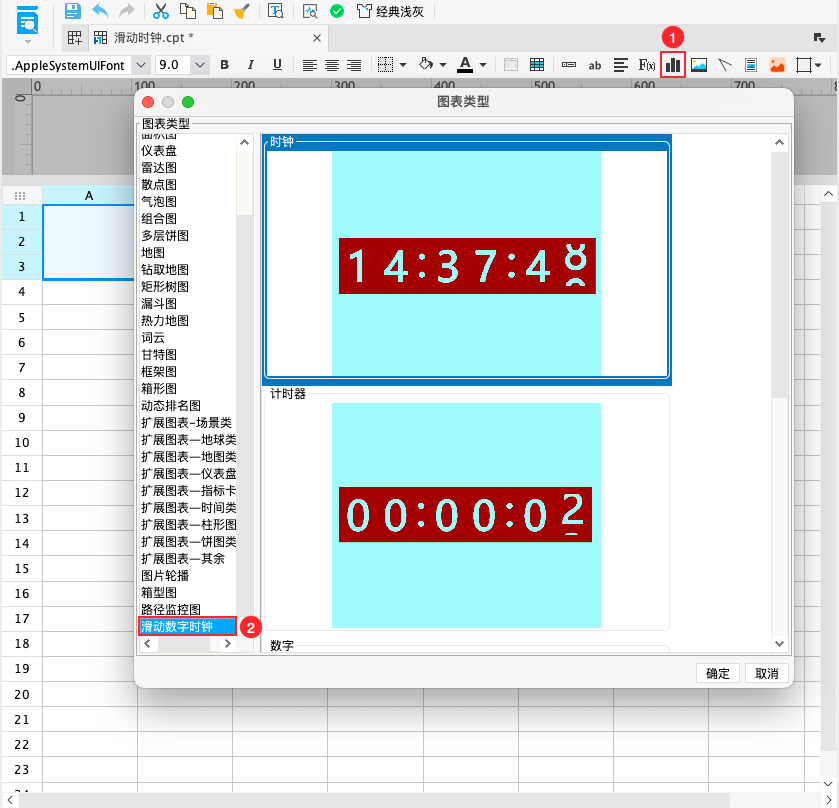Select 扩展图表—时间类 entry
Viewport: 839px width, 808px height.
[188, 508]
